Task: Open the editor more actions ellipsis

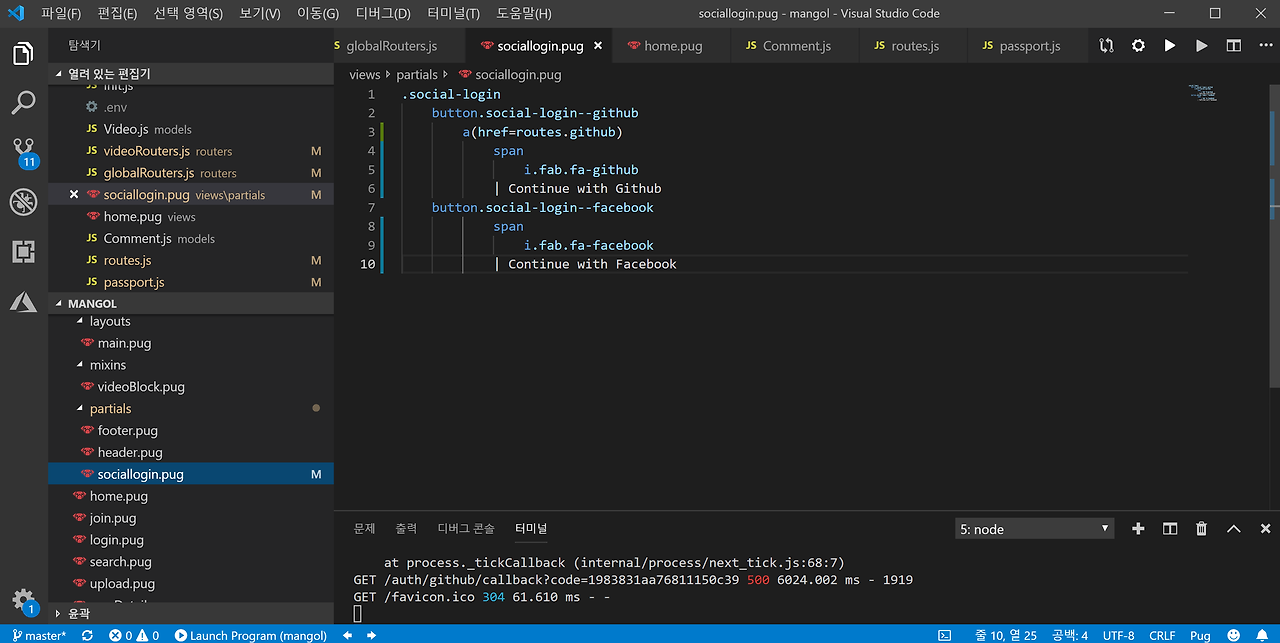Action: (1264, 46)
